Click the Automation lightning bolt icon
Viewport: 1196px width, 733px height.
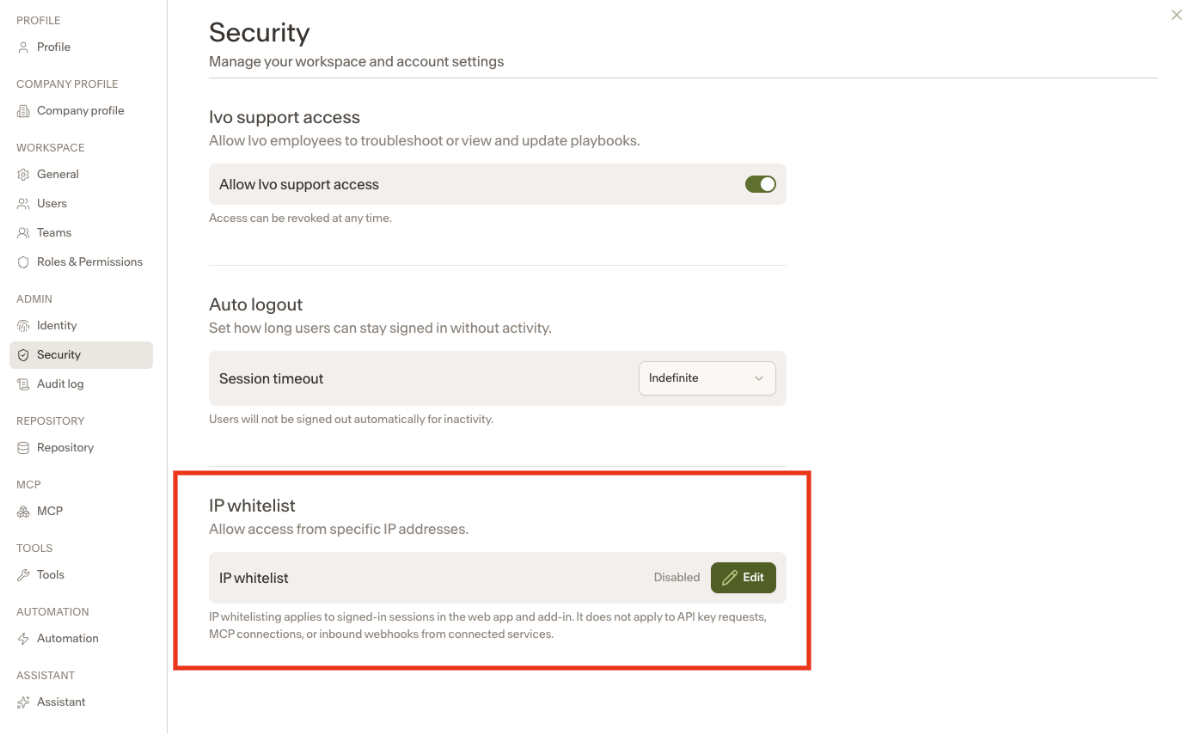point(24,638)
